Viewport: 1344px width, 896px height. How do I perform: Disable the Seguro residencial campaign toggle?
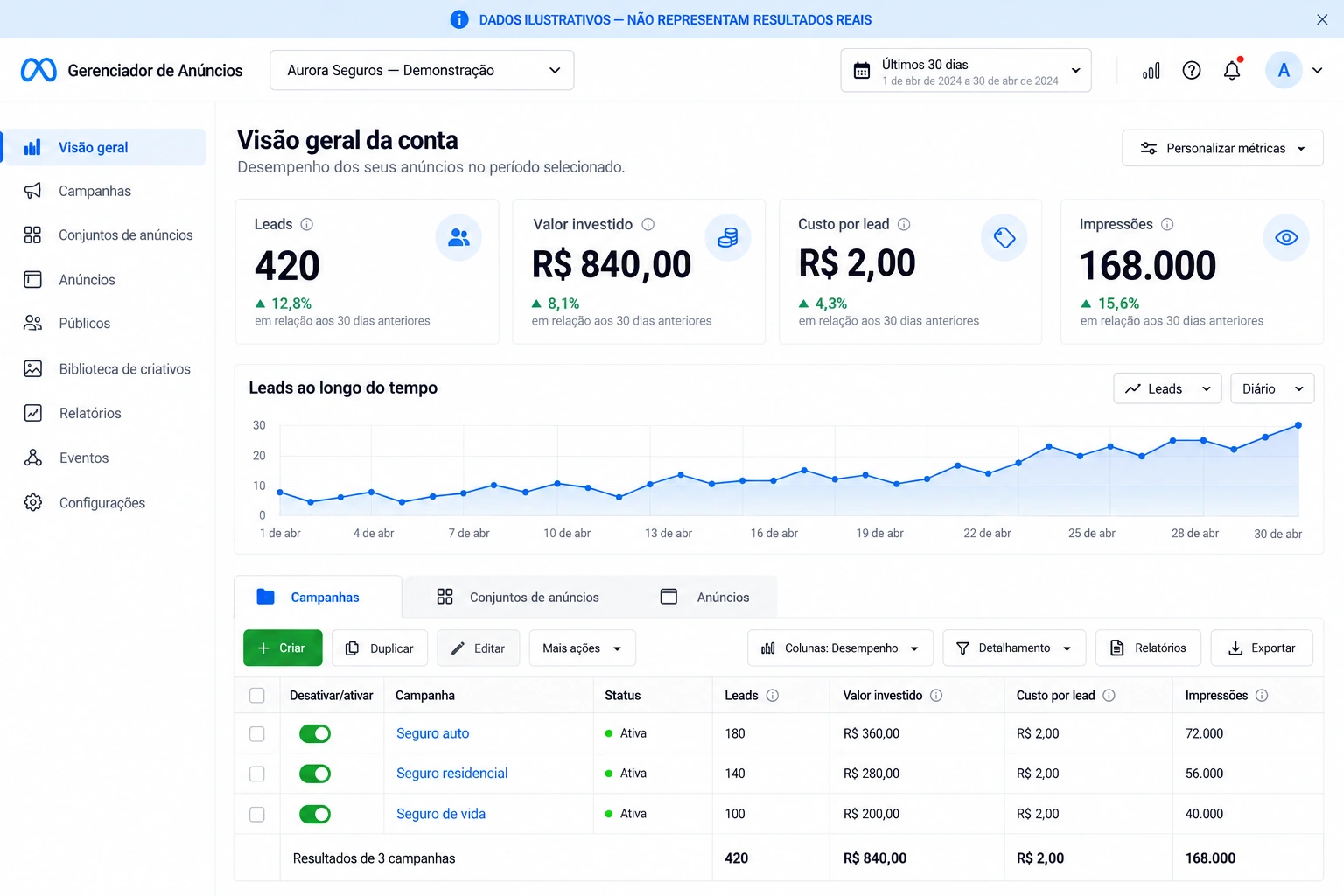point(315,773)
